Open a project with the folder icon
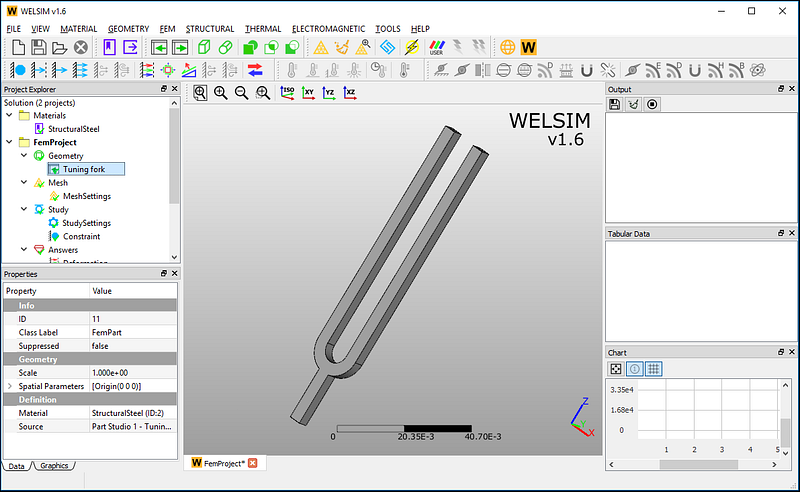 pos(59,48)
